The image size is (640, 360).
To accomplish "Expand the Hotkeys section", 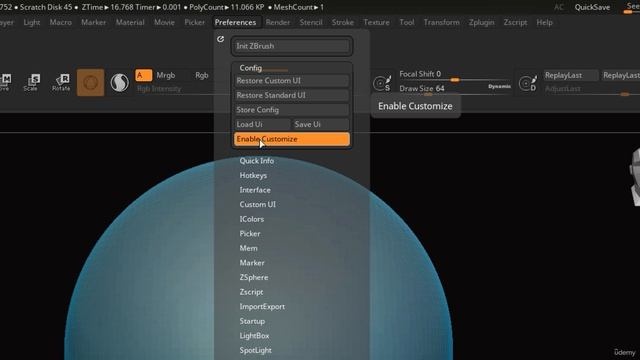I will coord(253,176).
